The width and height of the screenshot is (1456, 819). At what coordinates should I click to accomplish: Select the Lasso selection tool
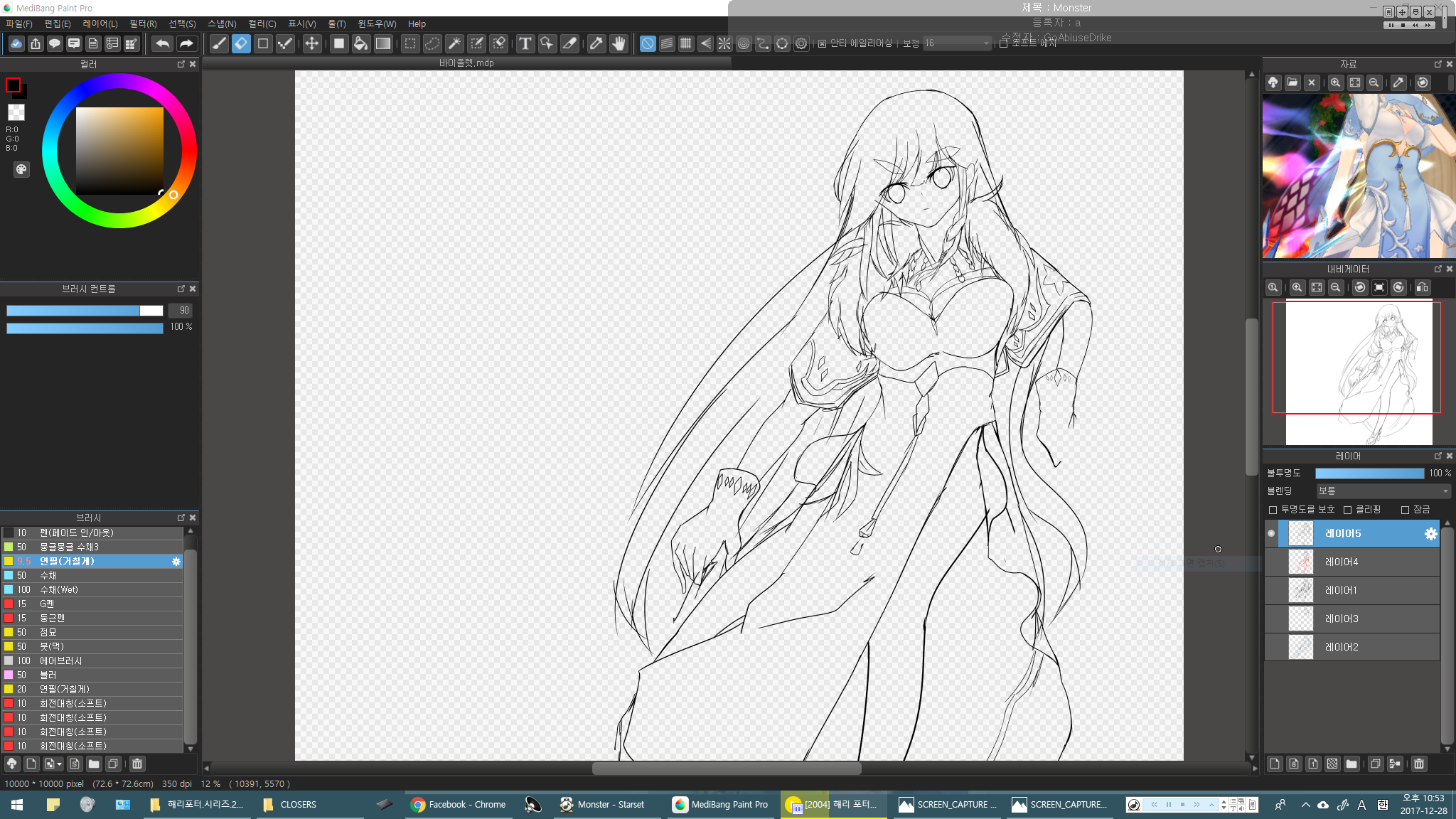pyautogui.click(x=432, y=44)
